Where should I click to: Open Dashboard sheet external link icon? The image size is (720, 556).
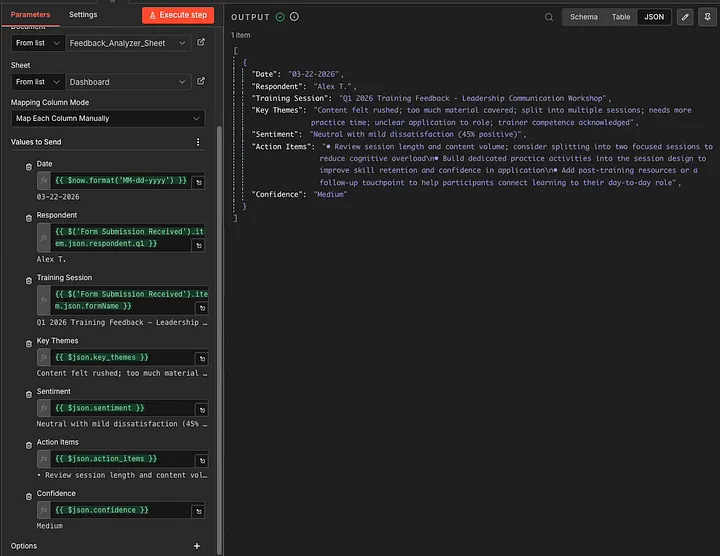pos(201,81)
